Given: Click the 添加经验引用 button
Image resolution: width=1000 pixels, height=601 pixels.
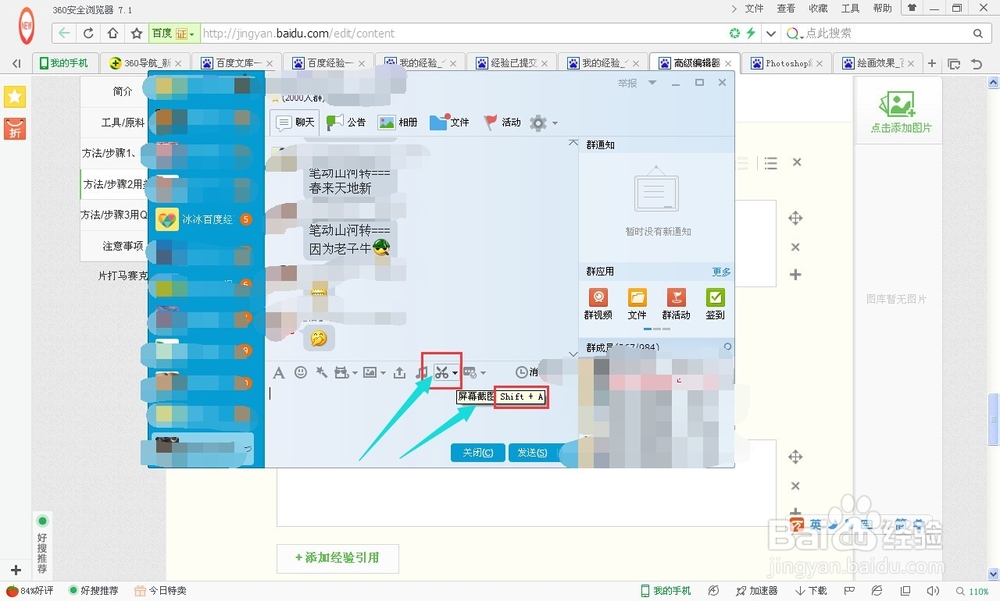Looking at the screenshot, I should click(x=339, y=559).
